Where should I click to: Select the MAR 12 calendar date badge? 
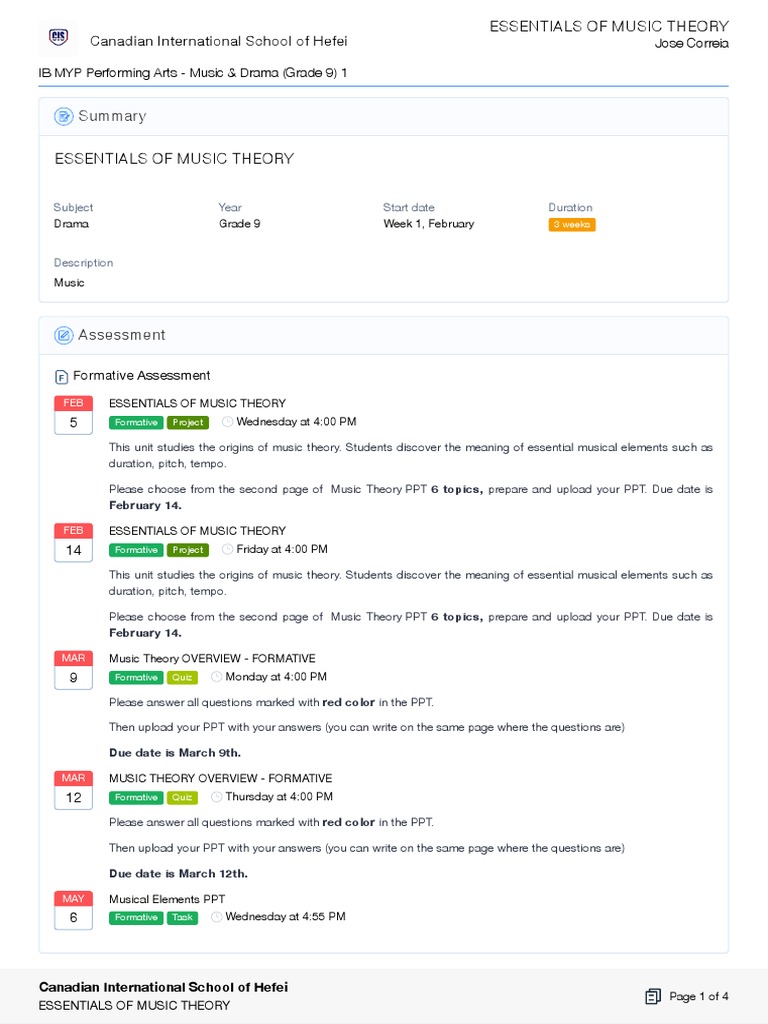[x=73, y=789]
